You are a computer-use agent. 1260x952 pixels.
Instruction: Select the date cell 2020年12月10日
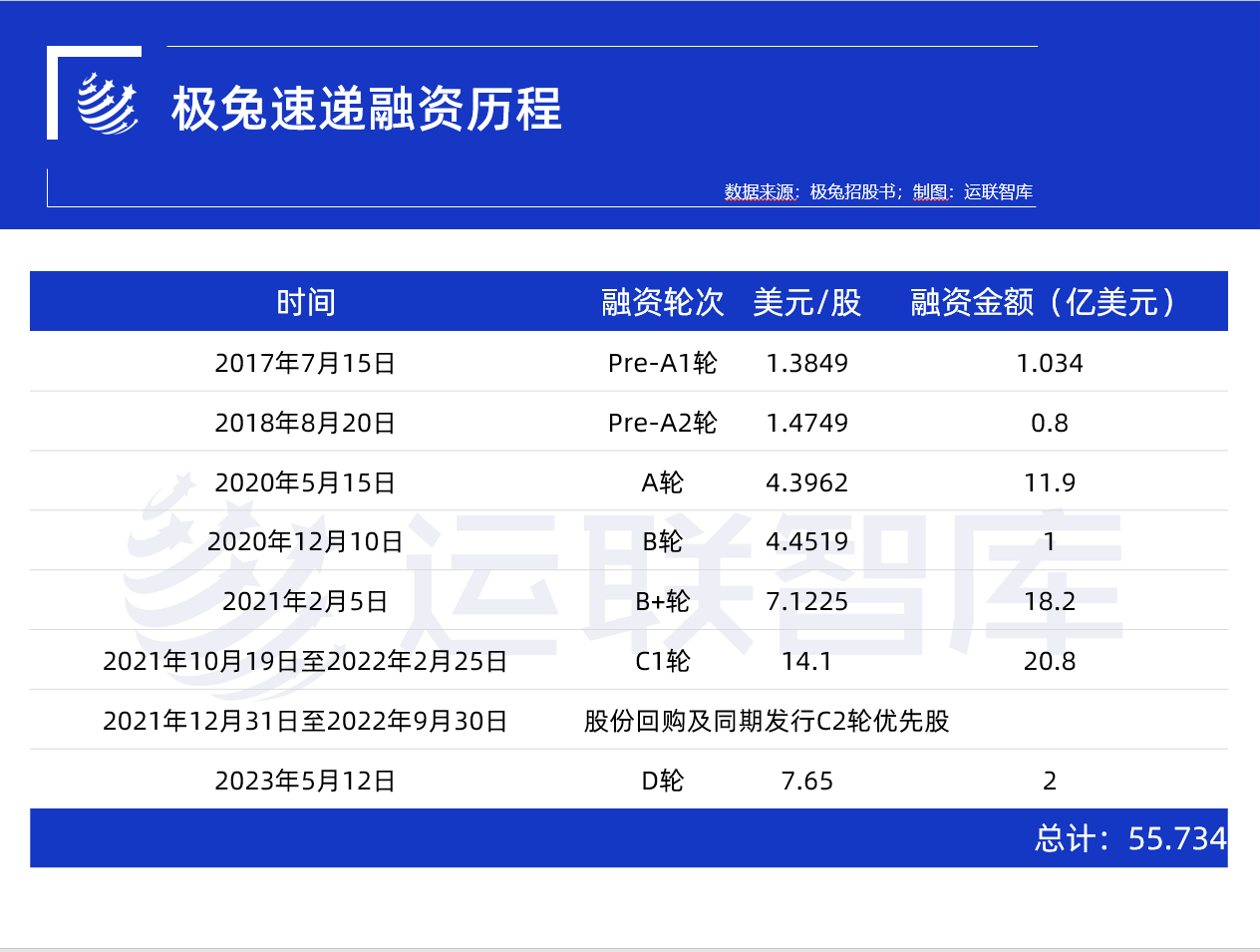306,541
